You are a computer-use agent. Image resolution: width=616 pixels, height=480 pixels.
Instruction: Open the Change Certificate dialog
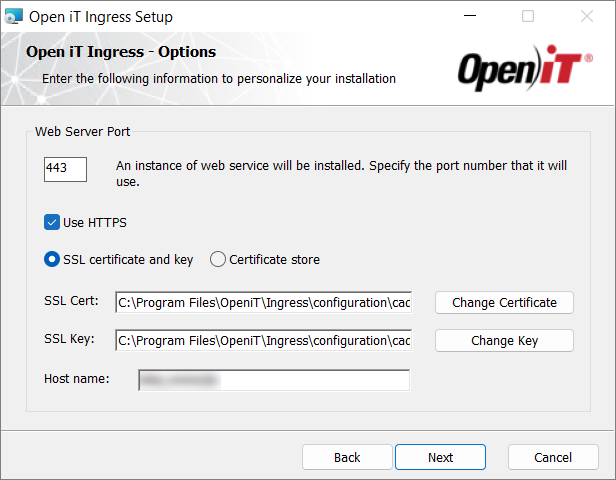coord(504,302)
